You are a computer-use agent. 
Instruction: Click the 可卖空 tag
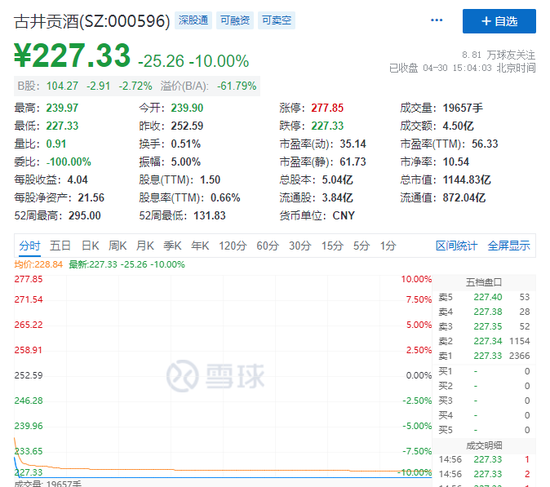tap(276, 20)
